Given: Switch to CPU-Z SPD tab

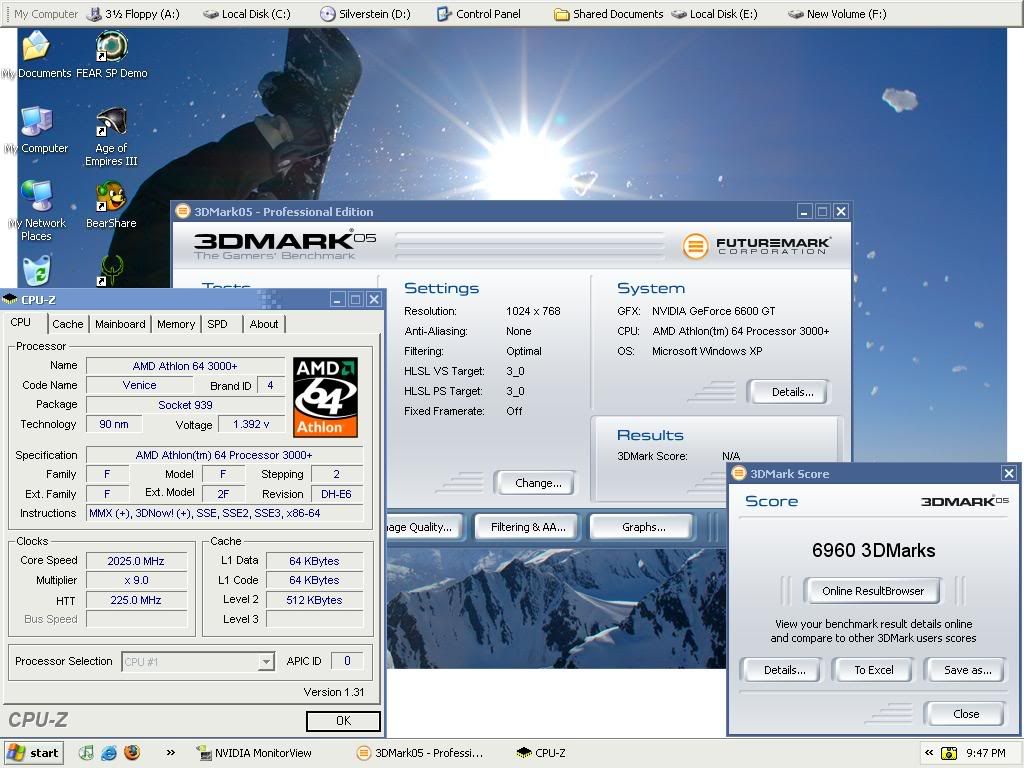Looking at the screenshot, I should pyautogui.click(x=217, y=324).
